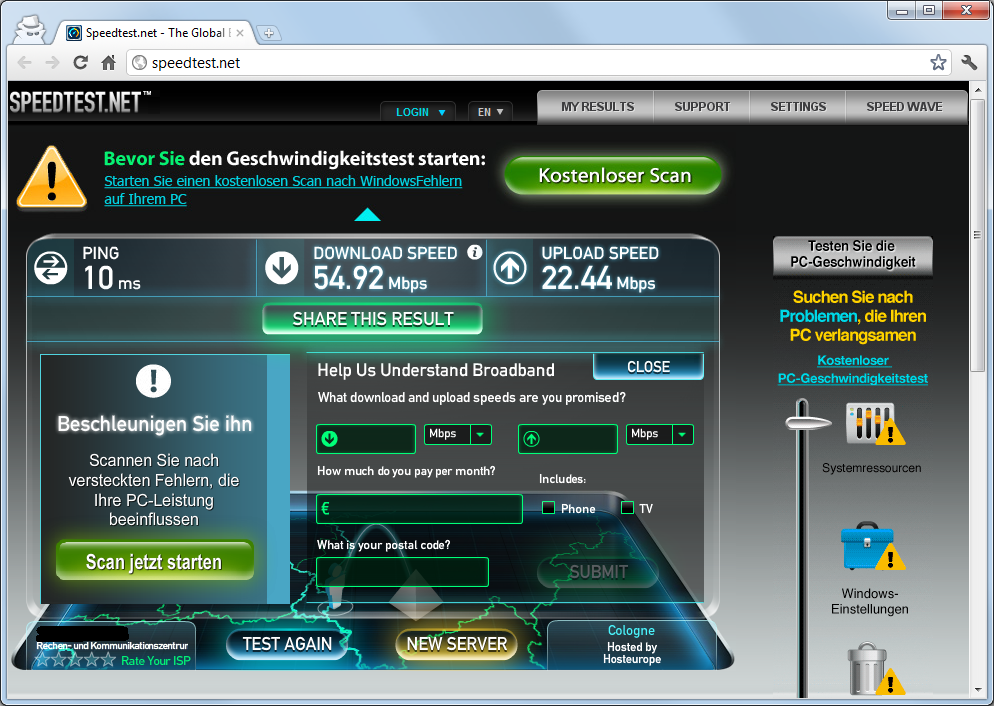Click the Windows-Einstellungen label
994x706 pixels.
point(870,601)
